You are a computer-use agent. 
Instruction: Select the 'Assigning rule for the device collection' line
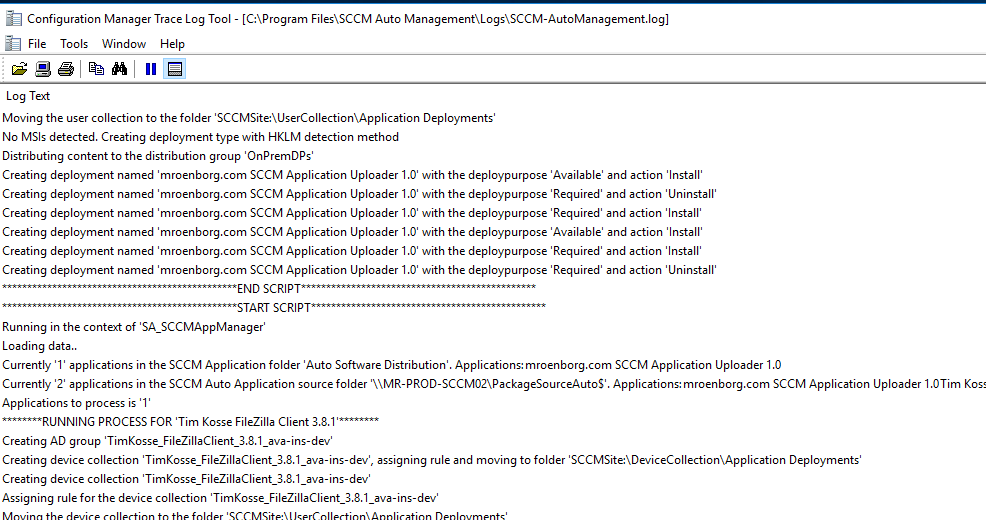click(x=220, y=497)
